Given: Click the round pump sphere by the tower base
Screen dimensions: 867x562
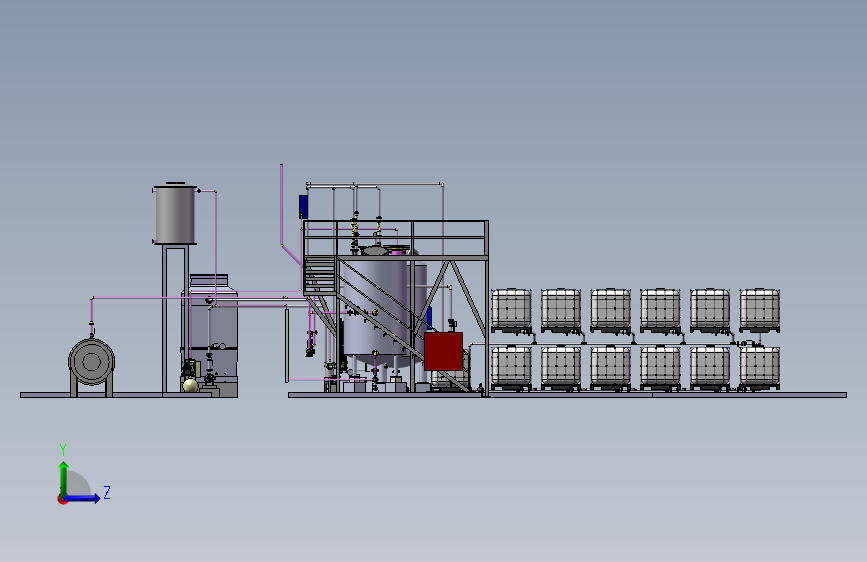Looking at the screenshot, I should pos(190,385).
